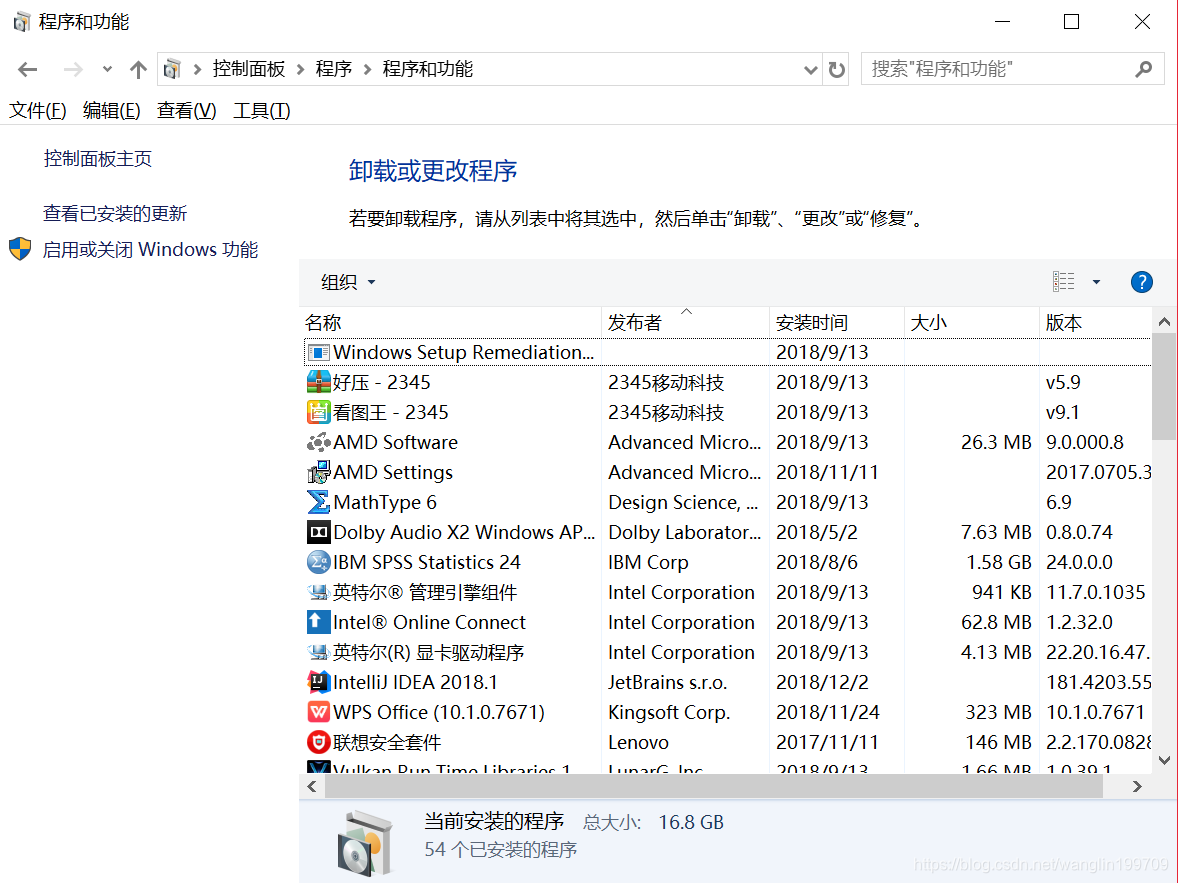Open 启用或关闭 Windows 功能 link
Viewport: 1178px width, 883px height.
(150, 249)
